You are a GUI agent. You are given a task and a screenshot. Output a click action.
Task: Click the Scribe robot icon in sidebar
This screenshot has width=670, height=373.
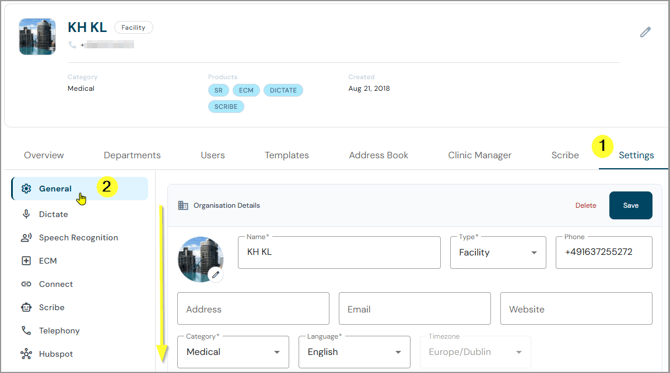(26, 307)
